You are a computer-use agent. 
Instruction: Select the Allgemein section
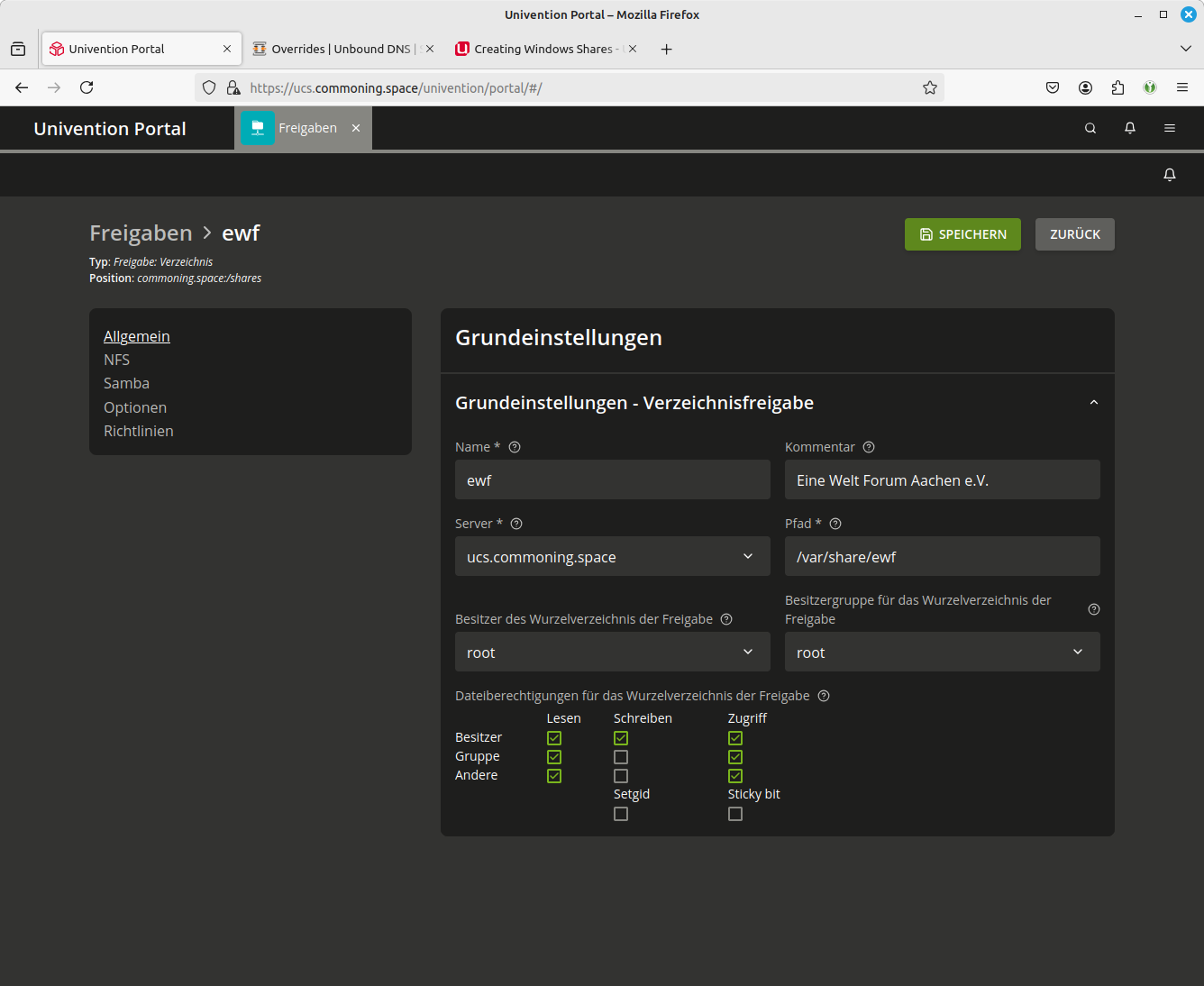click(x=137, y=336)
